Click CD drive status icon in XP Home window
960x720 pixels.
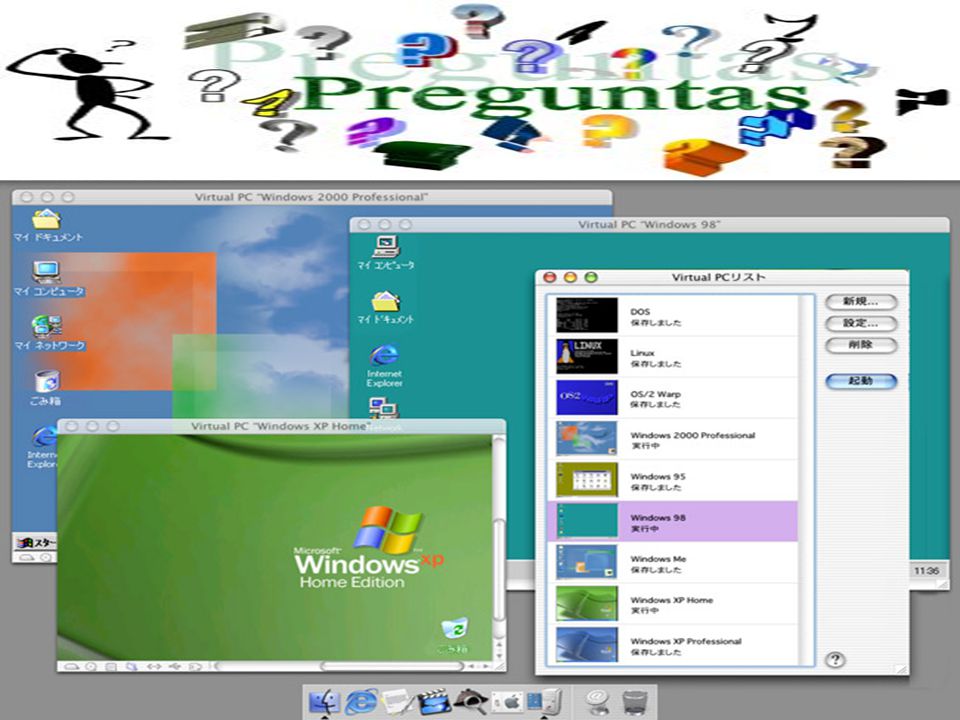point(91,666)
